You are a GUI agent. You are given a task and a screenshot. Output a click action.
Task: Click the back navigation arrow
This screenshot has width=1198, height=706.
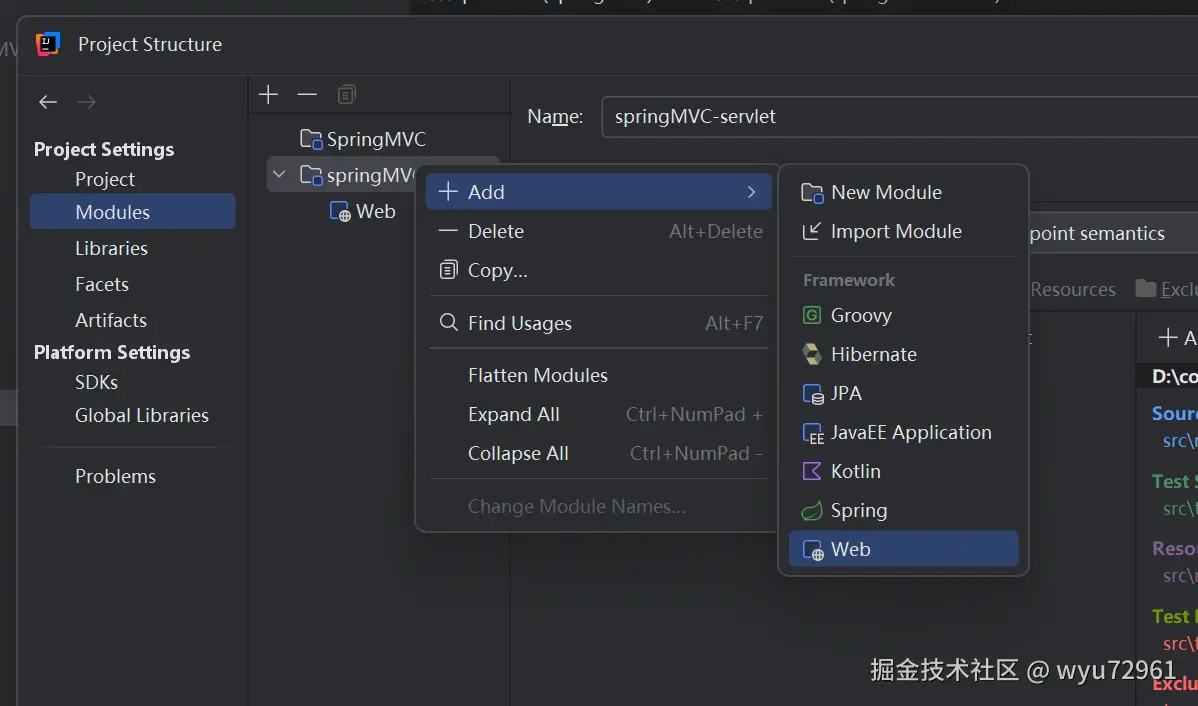point(48,102)
